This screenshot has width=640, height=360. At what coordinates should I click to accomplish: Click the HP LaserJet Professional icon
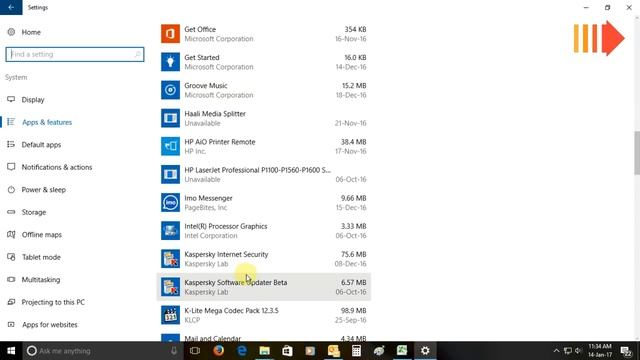170,175
